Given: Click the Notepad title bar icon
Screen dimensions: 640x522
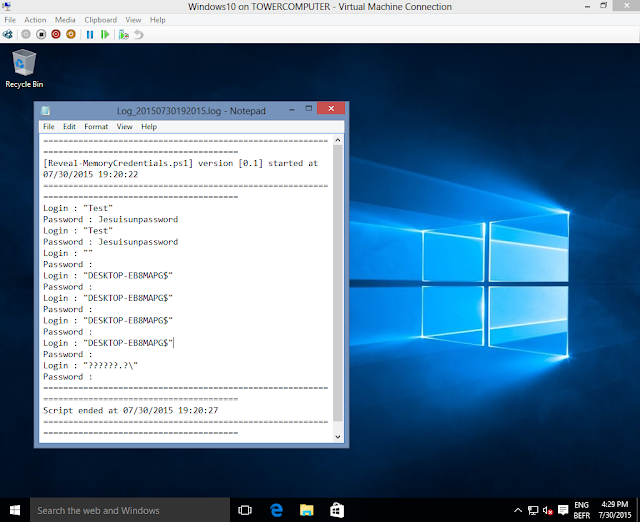Looking at the screenshot, I should (46, 111).
